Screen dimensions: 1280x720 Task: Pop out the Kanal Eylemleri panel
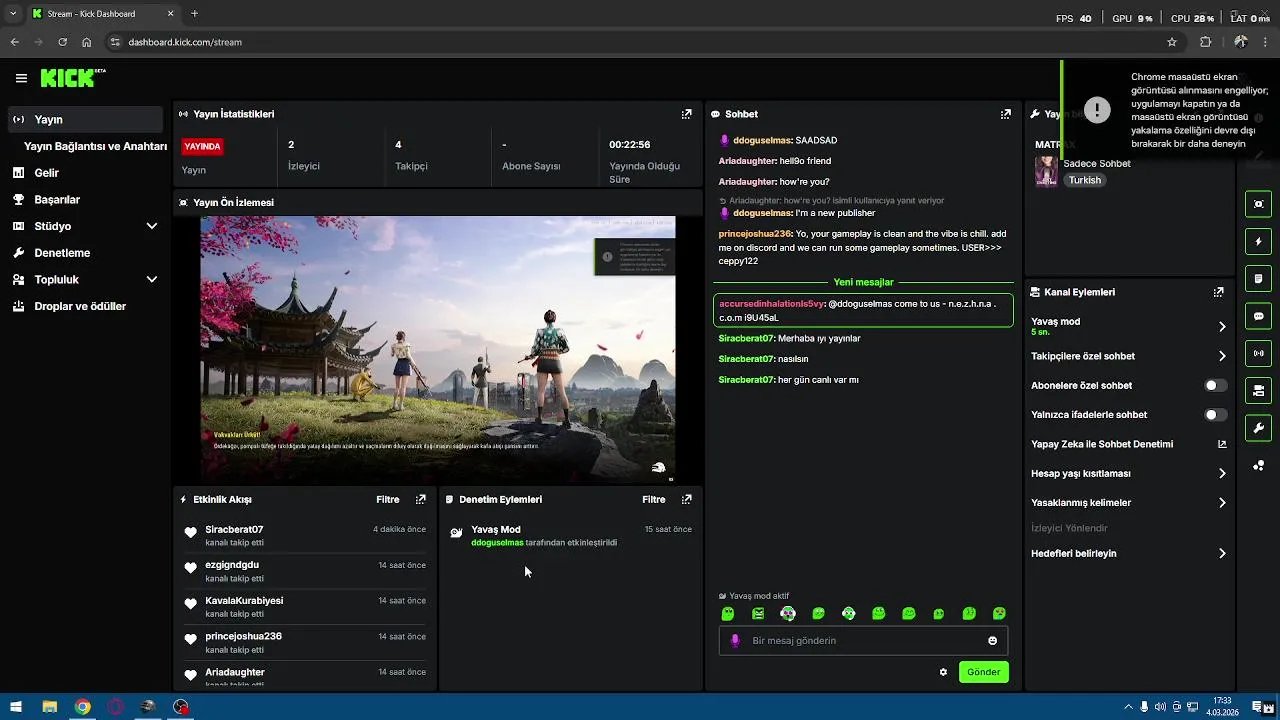[1218, 292]
